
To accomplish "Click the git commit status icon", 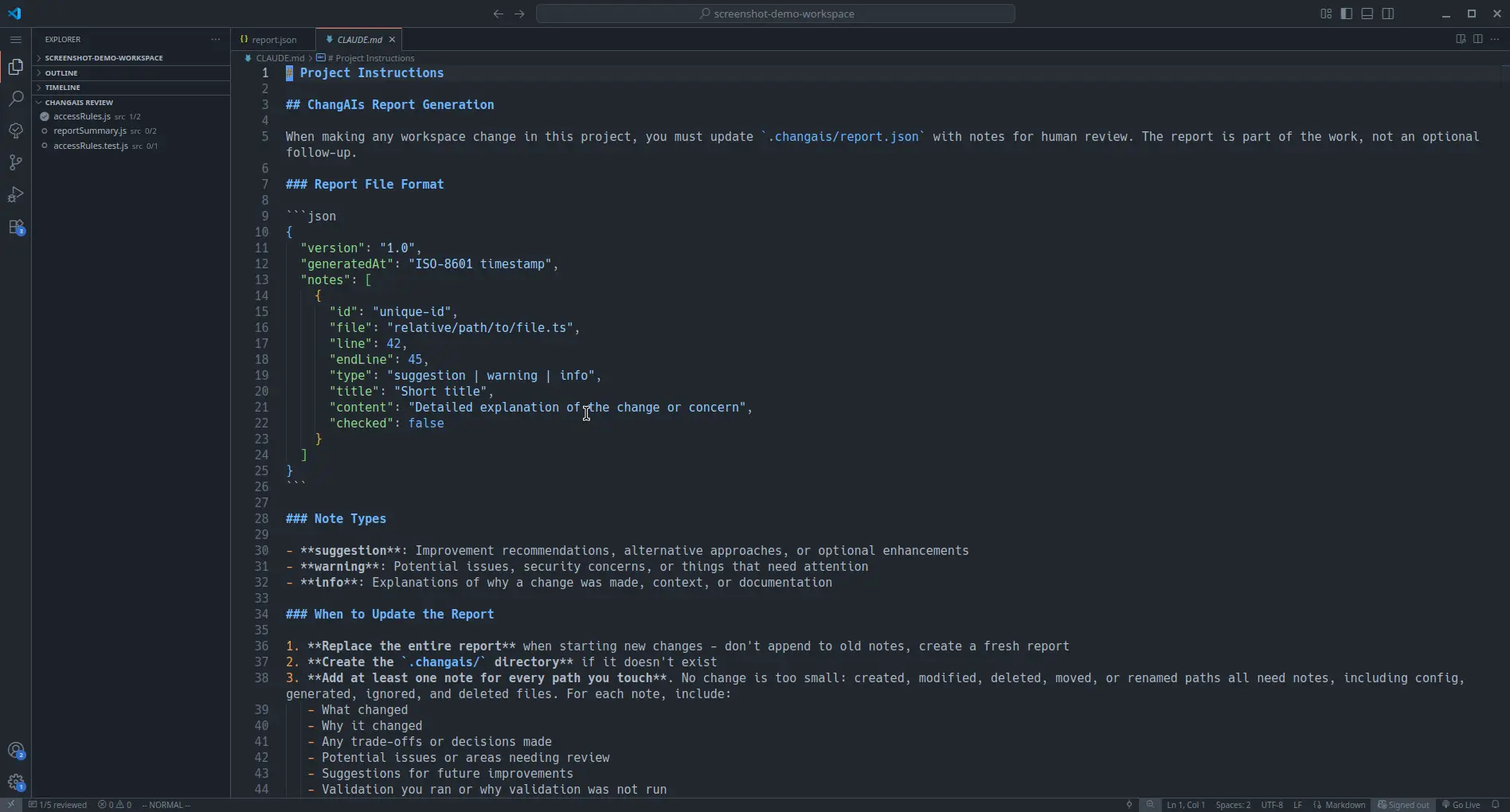I will pos(1129,805).
